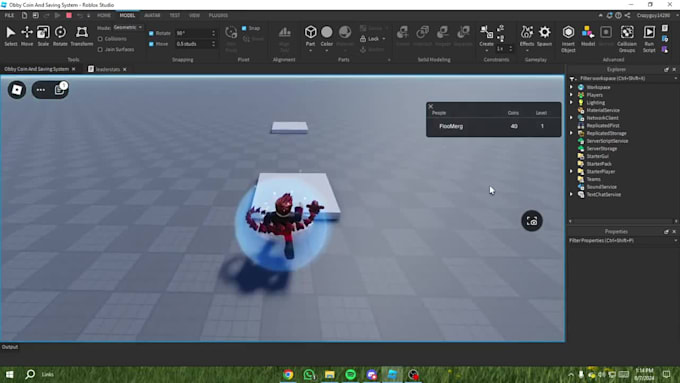Switch to the Rotate tool

(60, 36)
